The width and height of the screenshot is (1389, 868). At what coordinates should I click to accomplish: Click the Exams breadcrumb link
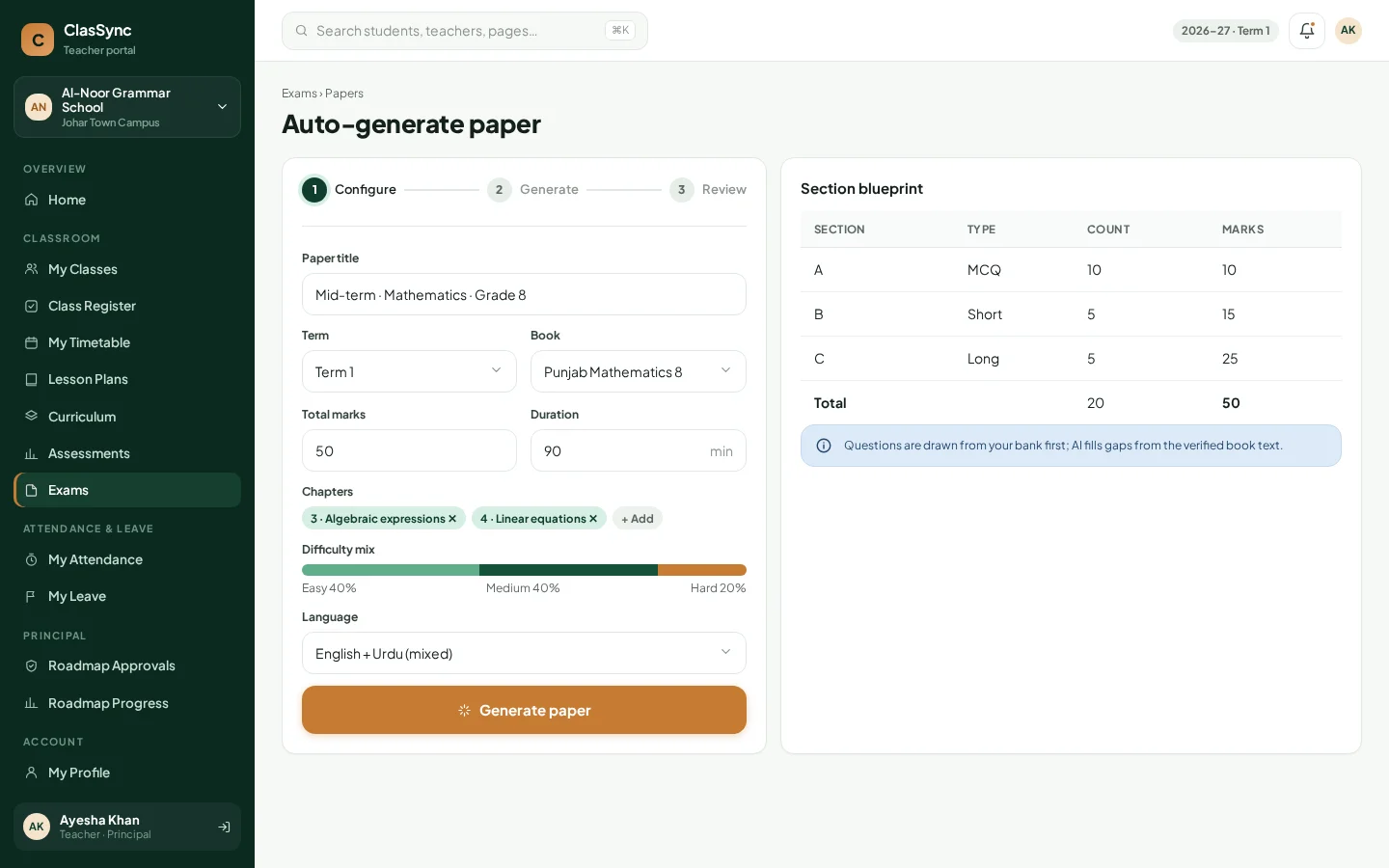pos(299,94)
